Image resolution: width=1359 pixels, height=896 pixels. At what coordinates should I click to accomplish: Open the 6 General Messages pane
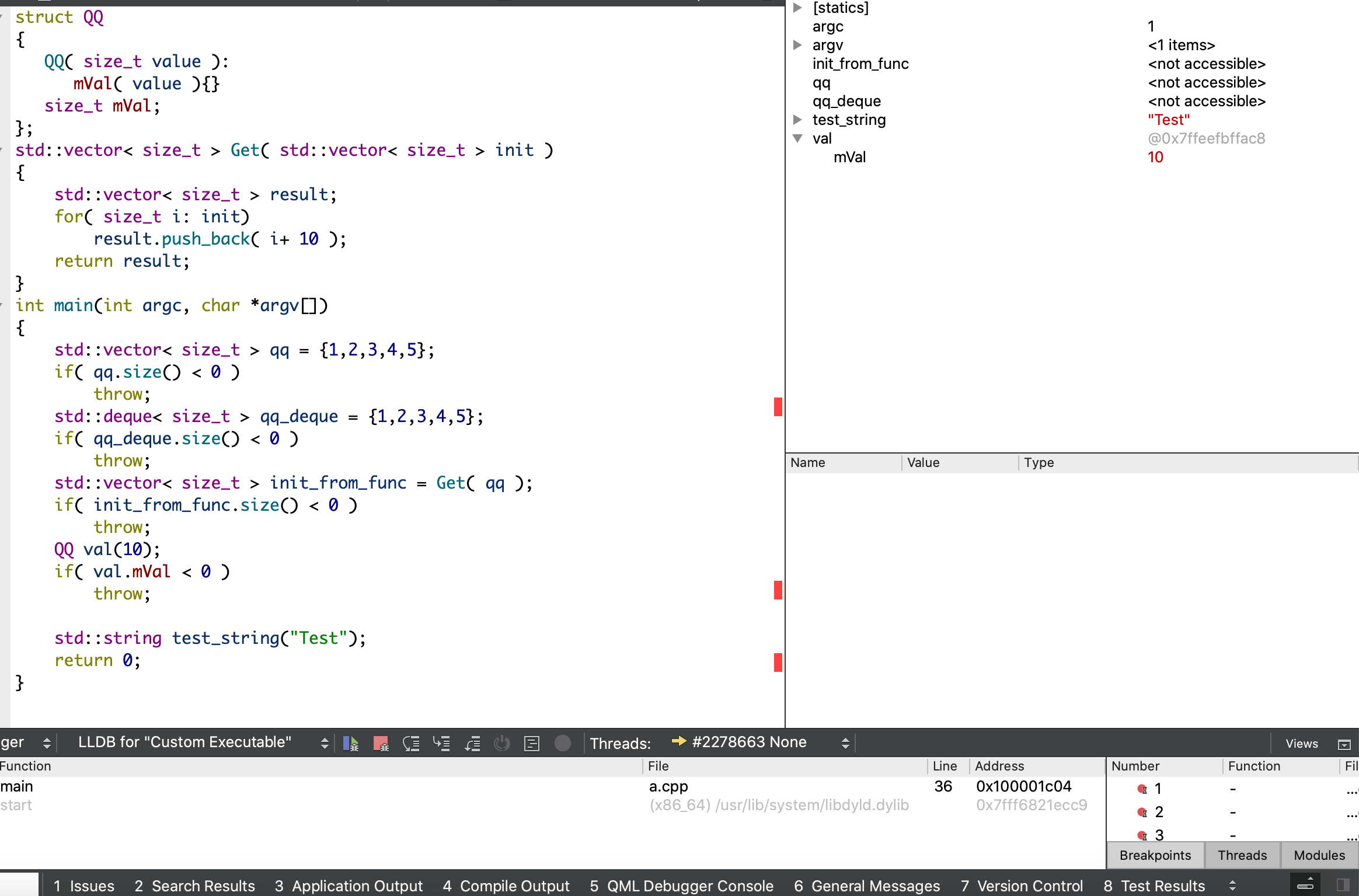[x=867, y=885]
